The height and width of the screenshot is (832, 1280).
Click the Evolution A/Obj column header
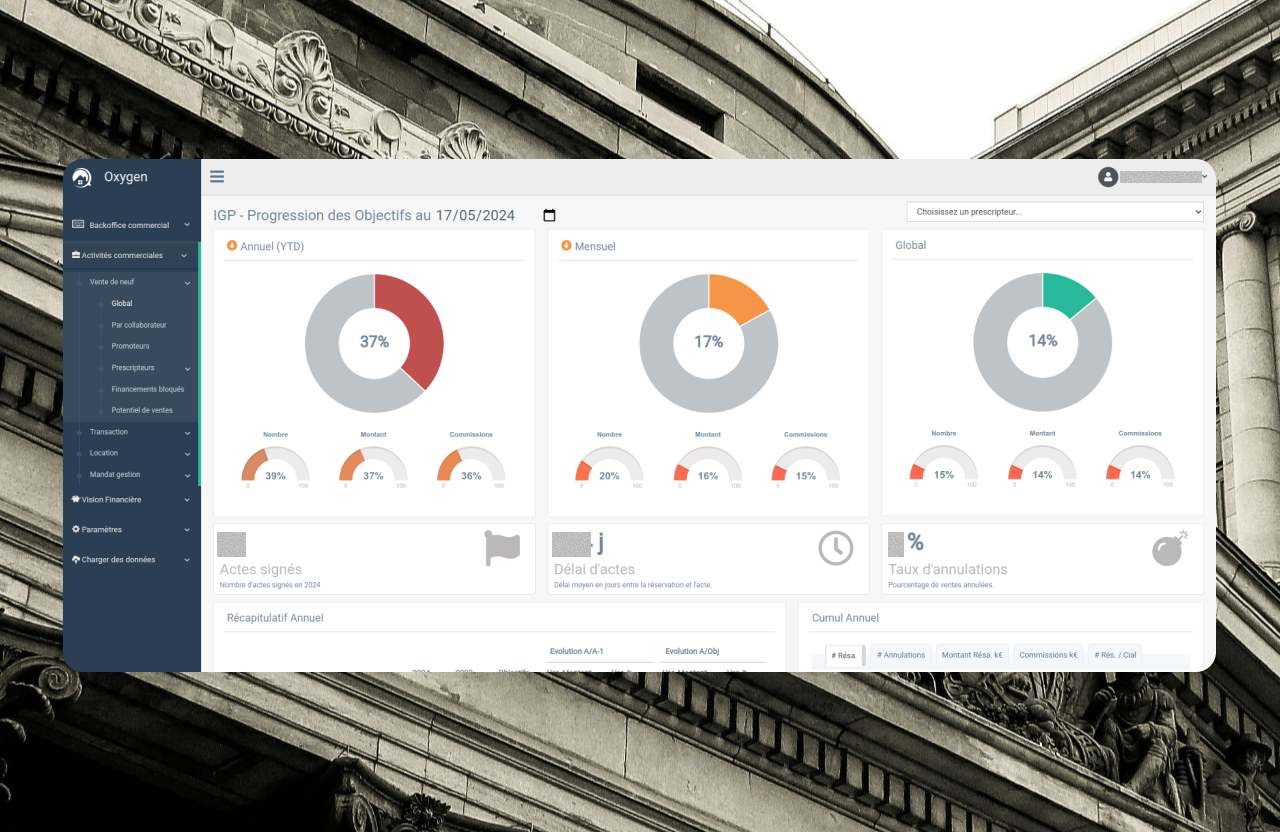click(x=692, y=651)
